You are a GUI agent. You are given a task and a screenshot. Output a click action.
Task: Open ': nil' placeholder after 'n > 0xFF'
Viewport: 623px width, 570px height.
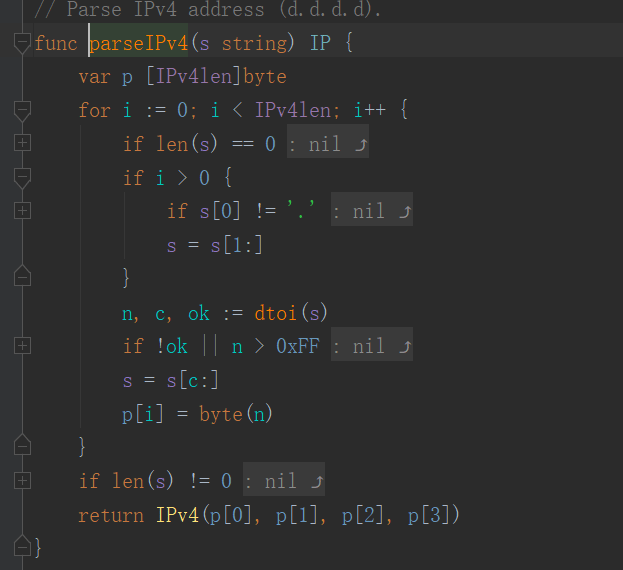coord(372,346)
